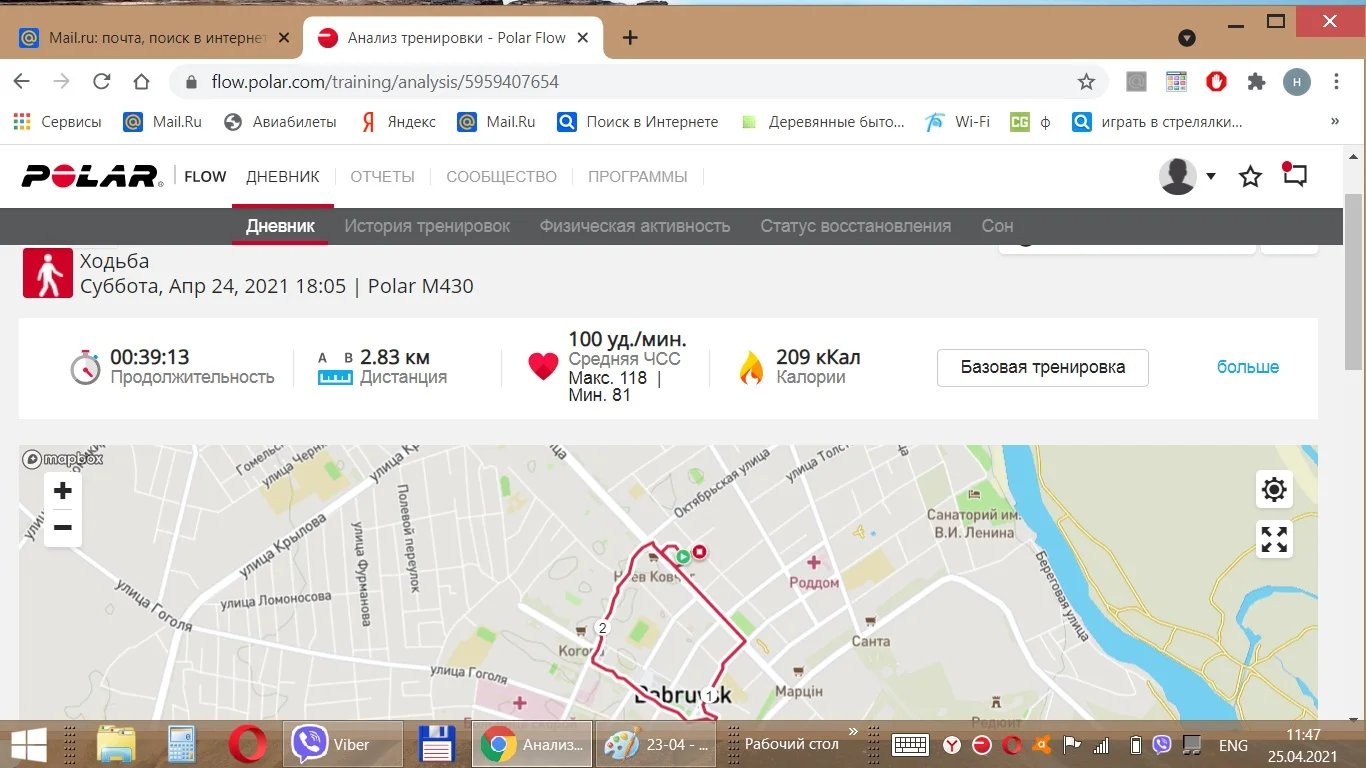This screenshot has height=768, width=1366.
Task: Switch to the Mail.ru browser tab
Action: pyautogui.click(x=155, y=38)
